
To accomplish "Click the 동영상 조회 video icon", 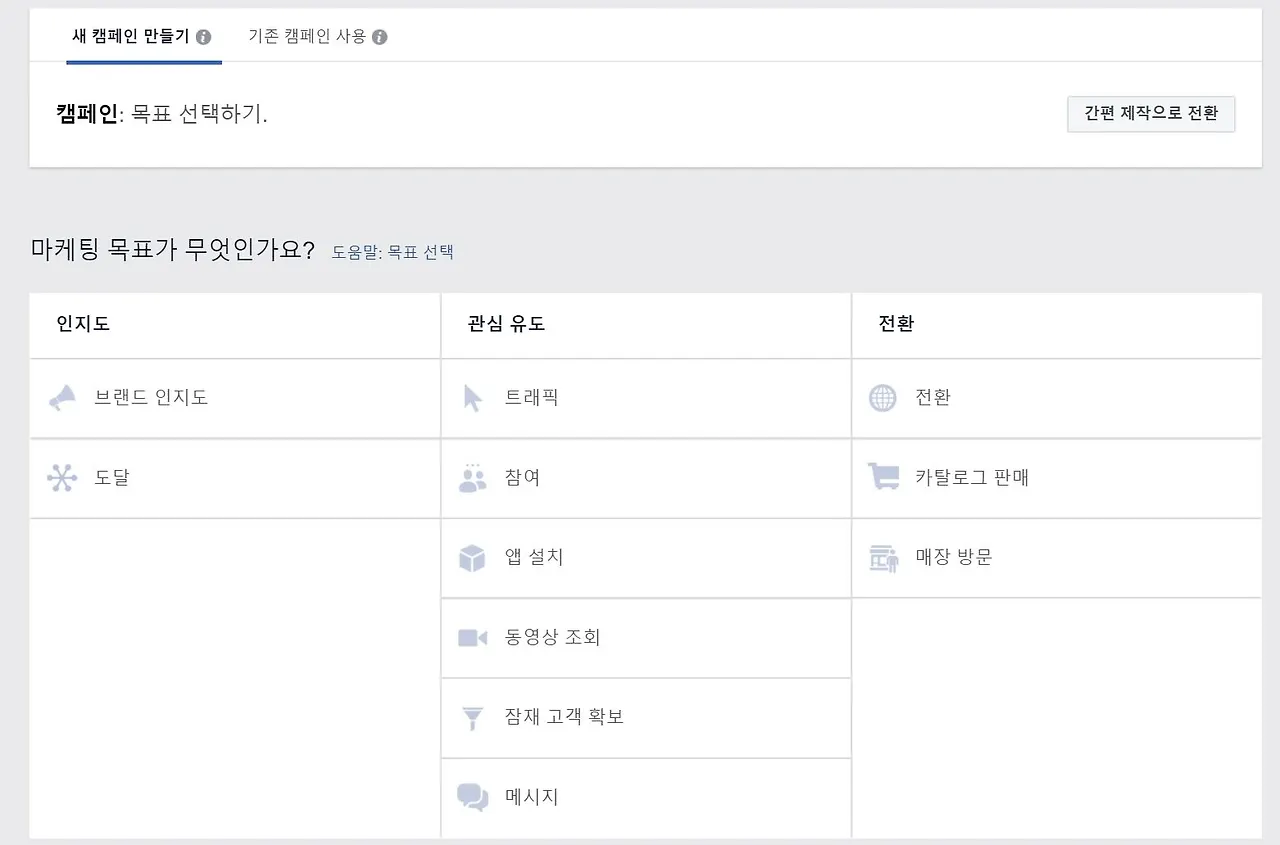I will click(x=472, y=637).
